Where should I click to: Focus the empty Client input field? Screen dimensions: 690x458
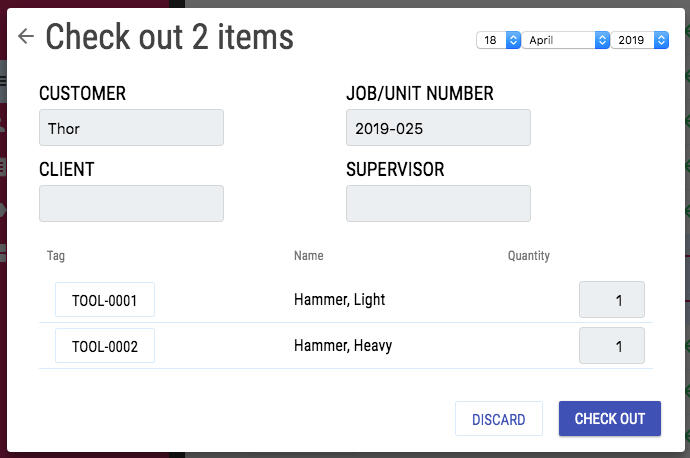tap(131, 203)
